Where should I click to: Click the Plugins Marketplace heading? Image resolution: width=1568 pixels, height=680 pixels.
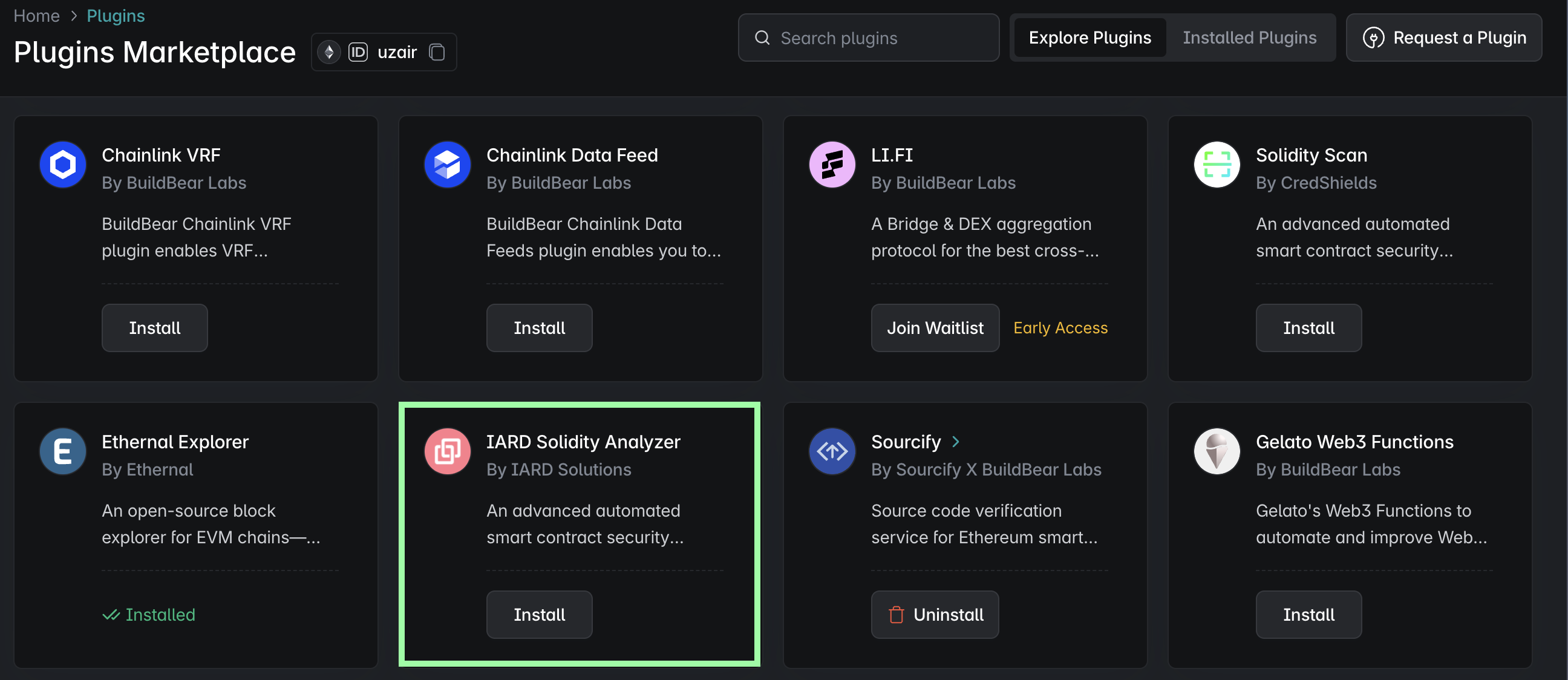click(x=155, y=53)
